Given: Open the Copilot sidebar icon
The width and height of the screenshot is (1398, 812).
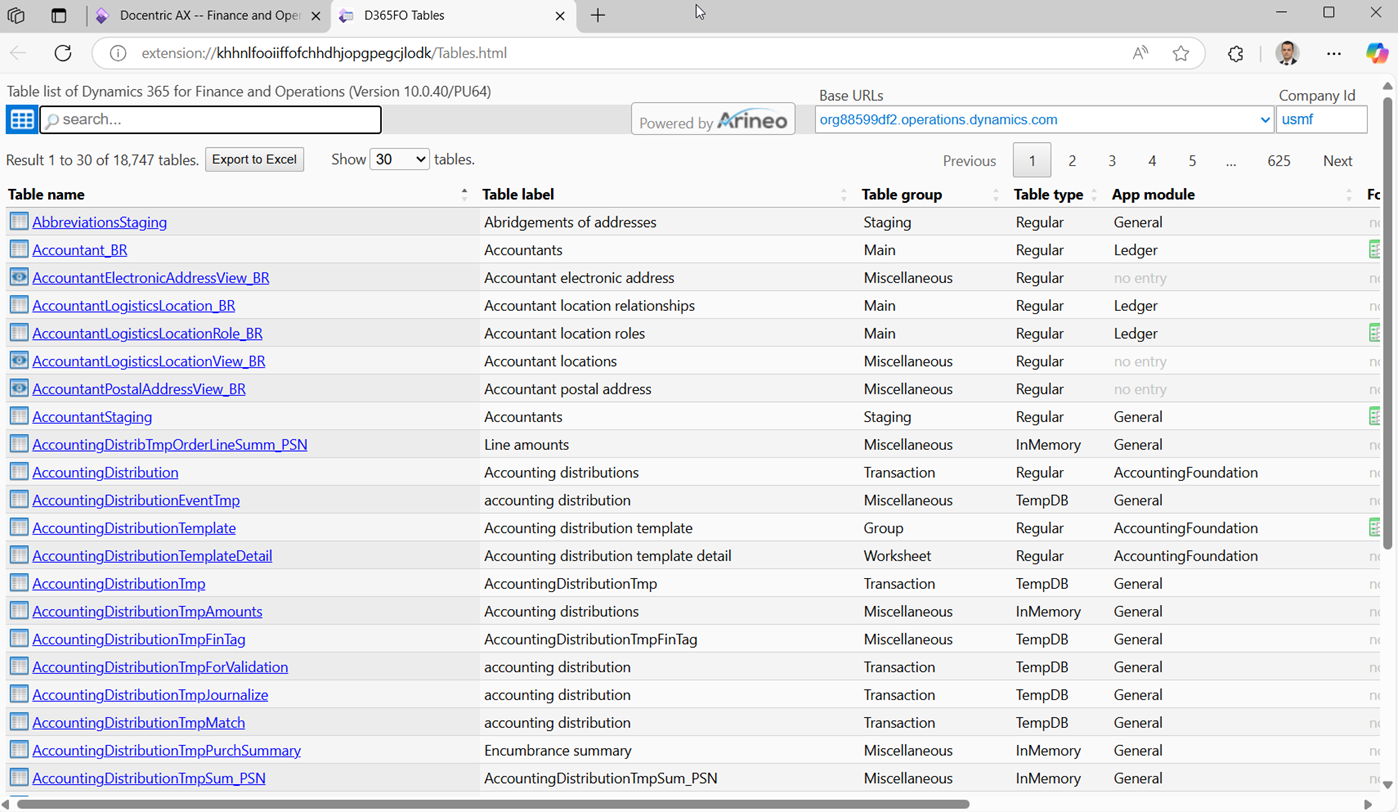Looking at the screenshot, I should pos(1377,53).
